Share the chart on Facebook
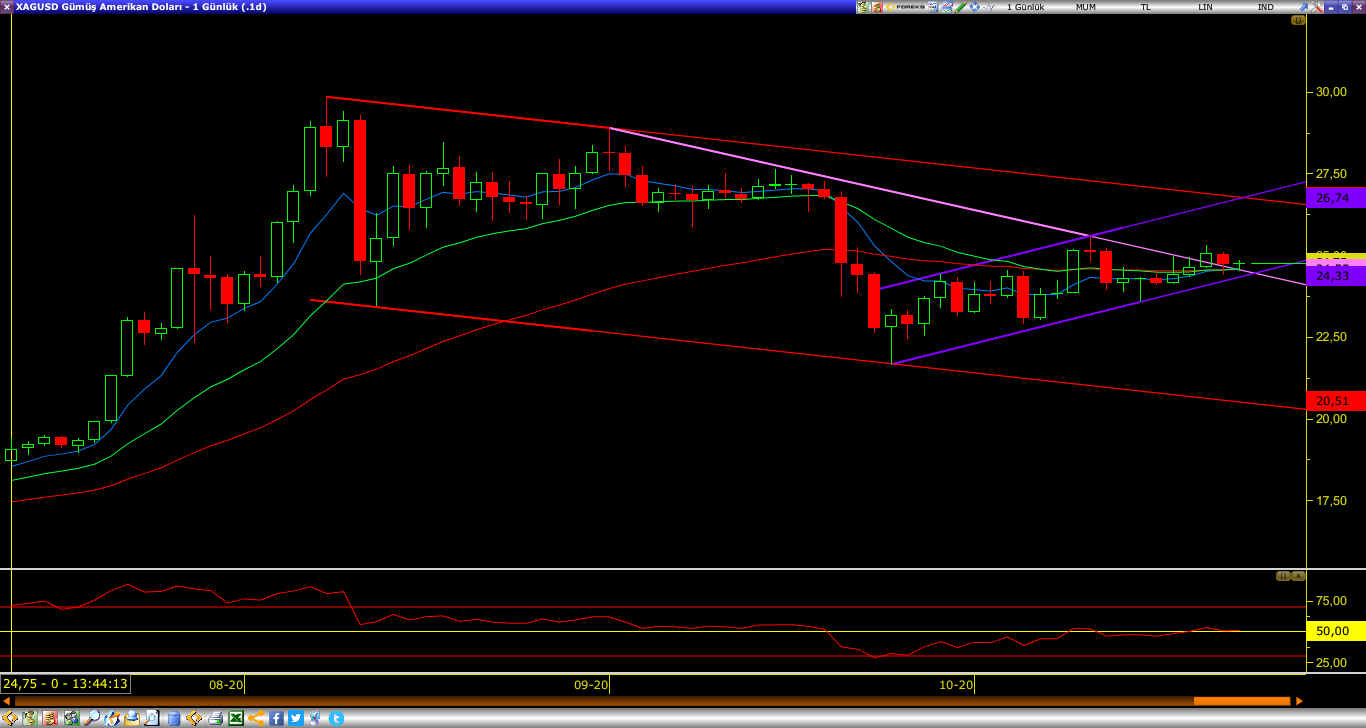Screen dimensions: 1366x728 [x=276, y=718]
